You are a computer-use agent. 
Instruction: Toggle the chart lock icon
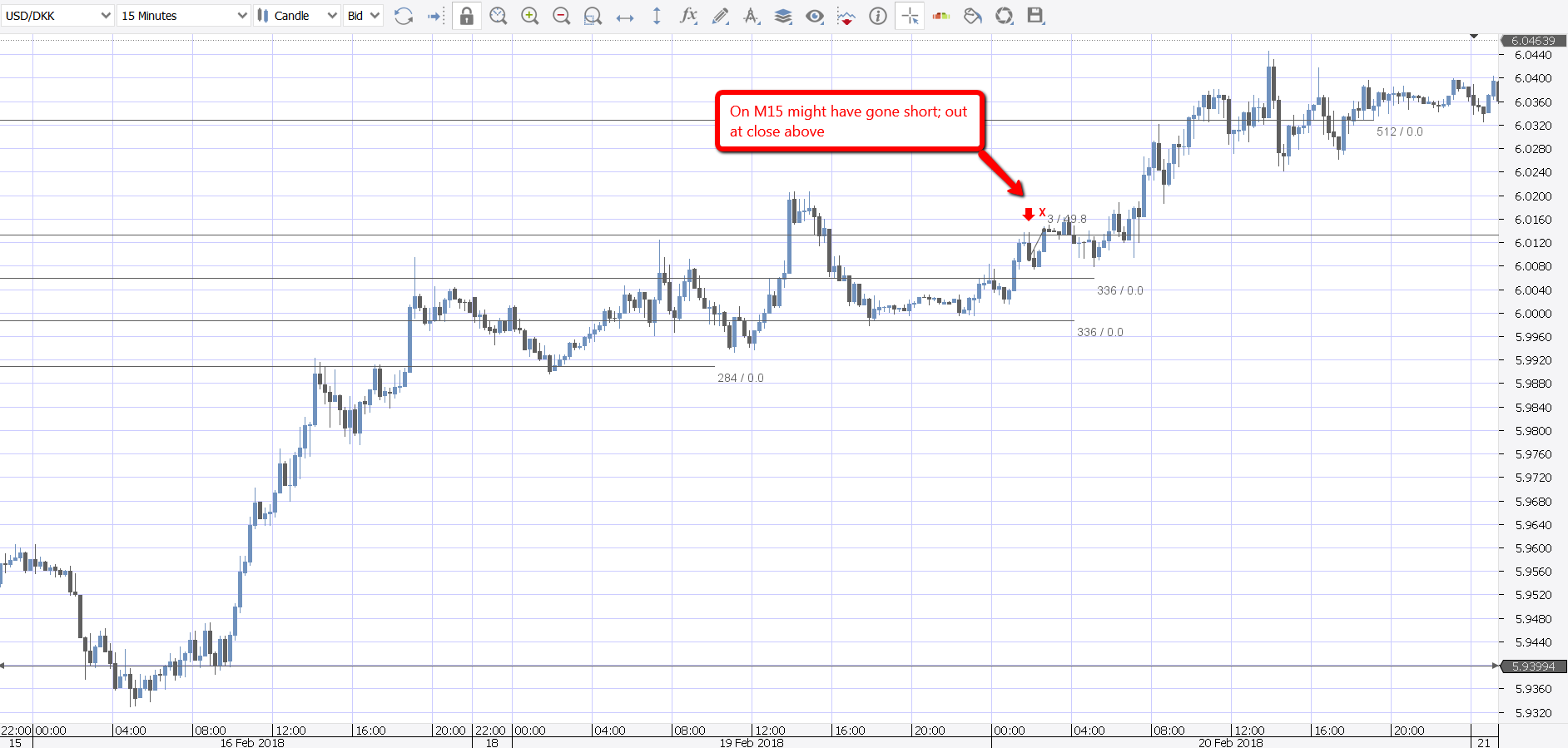click(x=467, y=16)
